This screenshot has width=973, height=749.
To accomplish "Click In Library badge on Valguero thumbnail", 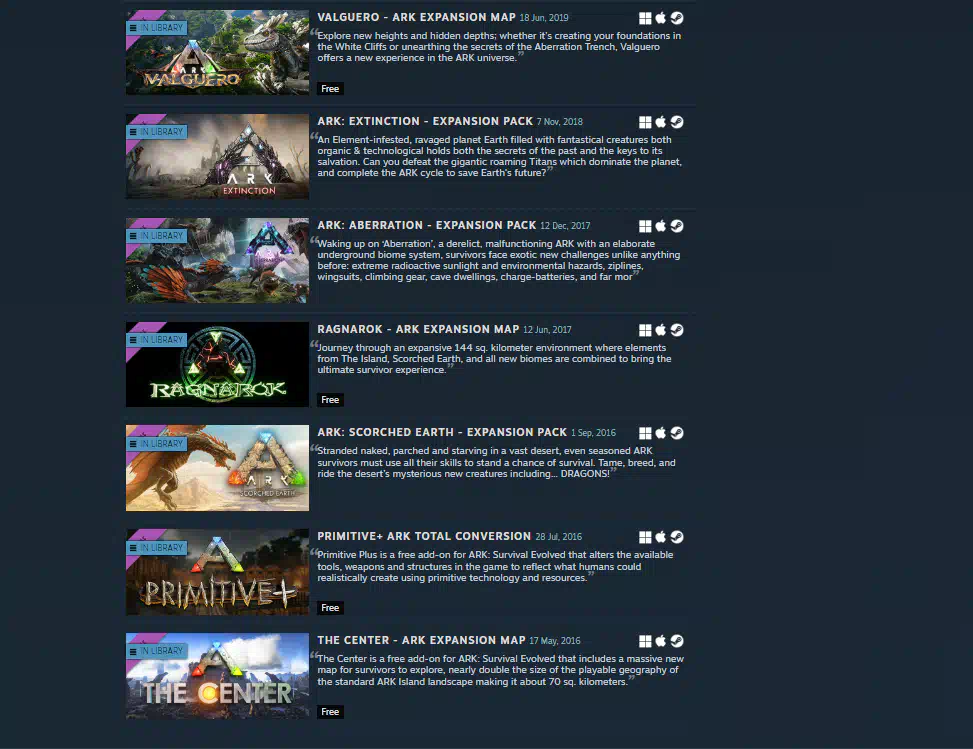I will 157,28.
